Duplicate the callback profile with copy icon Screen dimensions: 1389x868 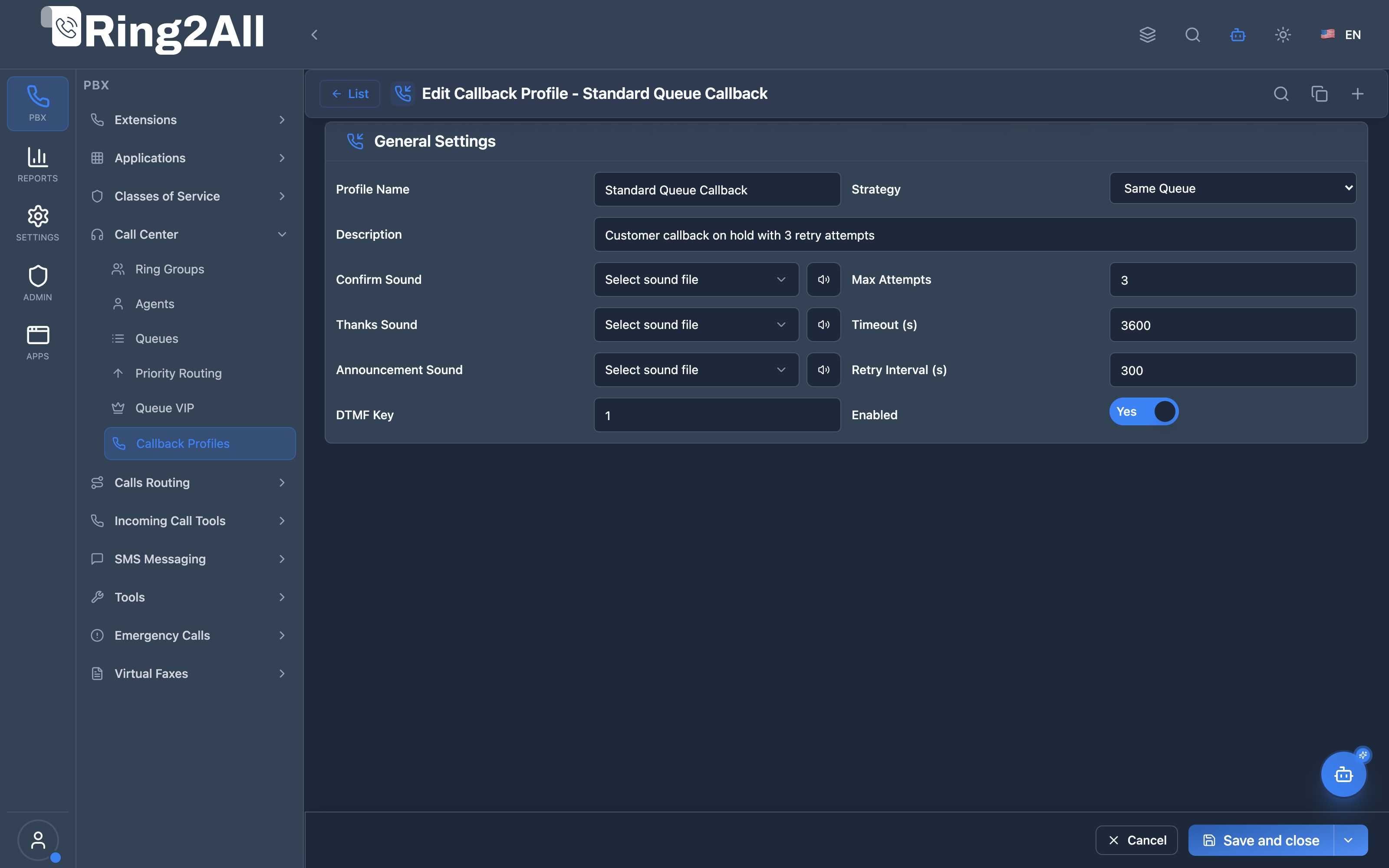point(1319,94)
